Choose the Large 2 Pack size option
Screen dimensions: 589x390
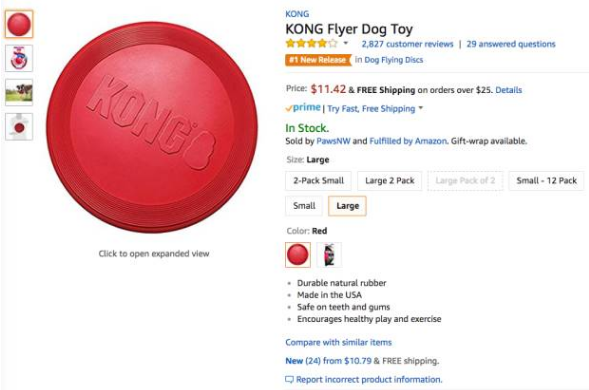tap(390, 181)
